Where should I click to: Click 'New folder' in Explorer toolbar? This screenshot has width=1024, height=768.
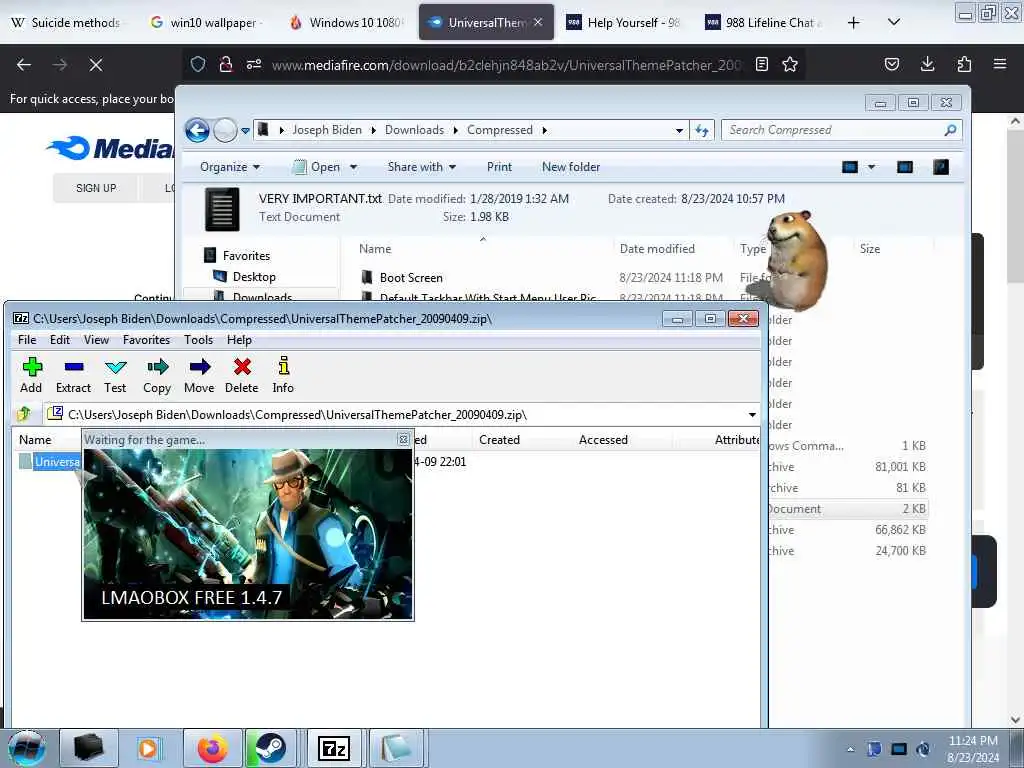click(571, 167)
